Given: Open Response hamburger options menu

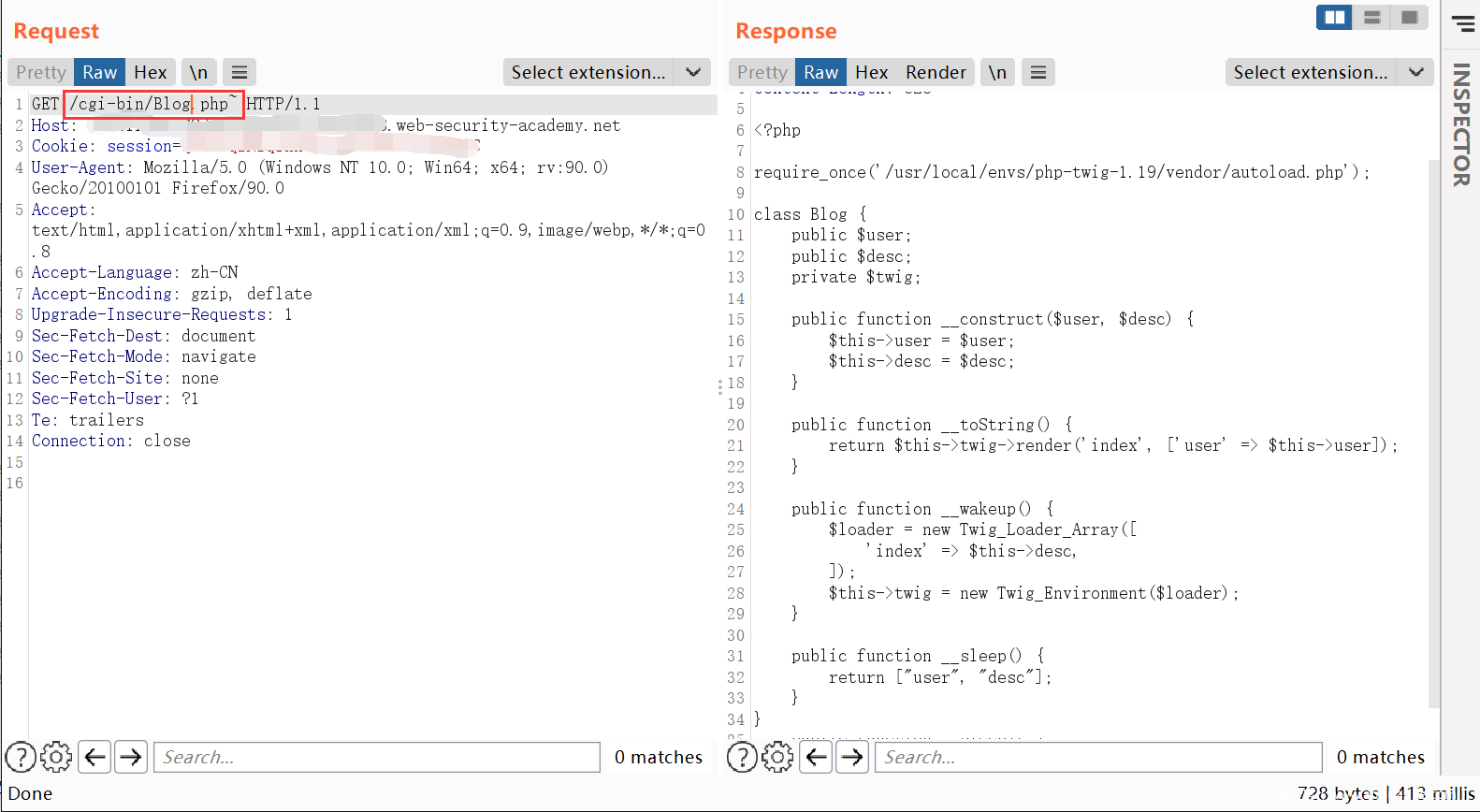Looking at the screenshot, I should click(1038, 72).
